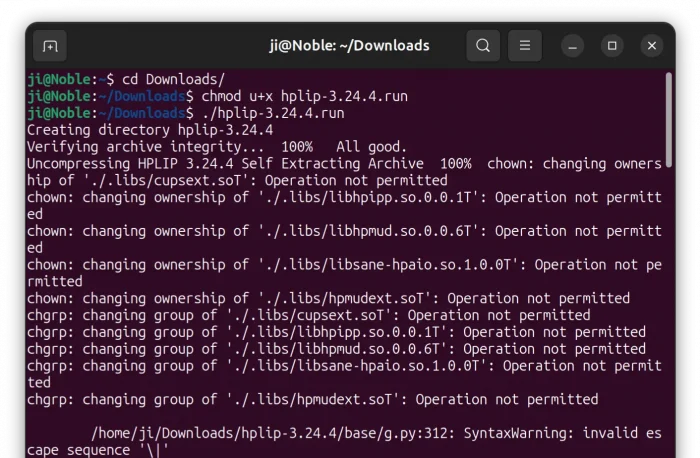Image resolution: width=700 pixels, height=458 pixels.
Task: Close the terminal window
Action: point(651,46)
